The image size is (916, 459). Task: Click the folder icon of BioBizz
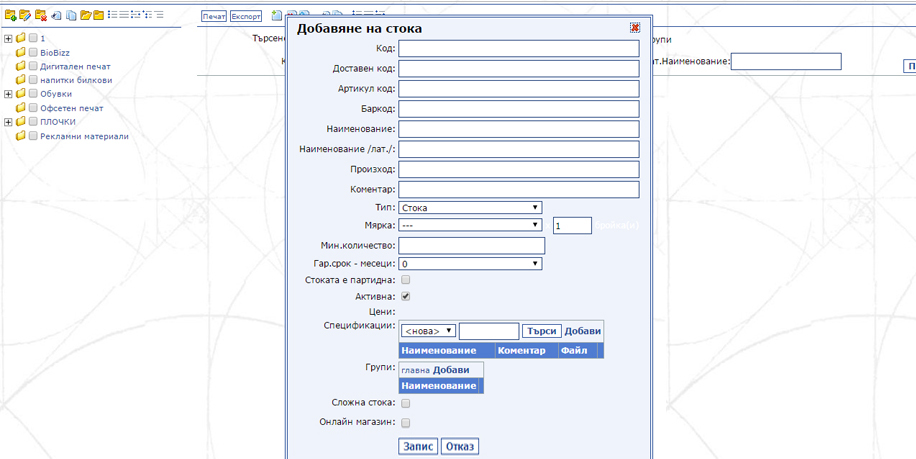[21, 53]
